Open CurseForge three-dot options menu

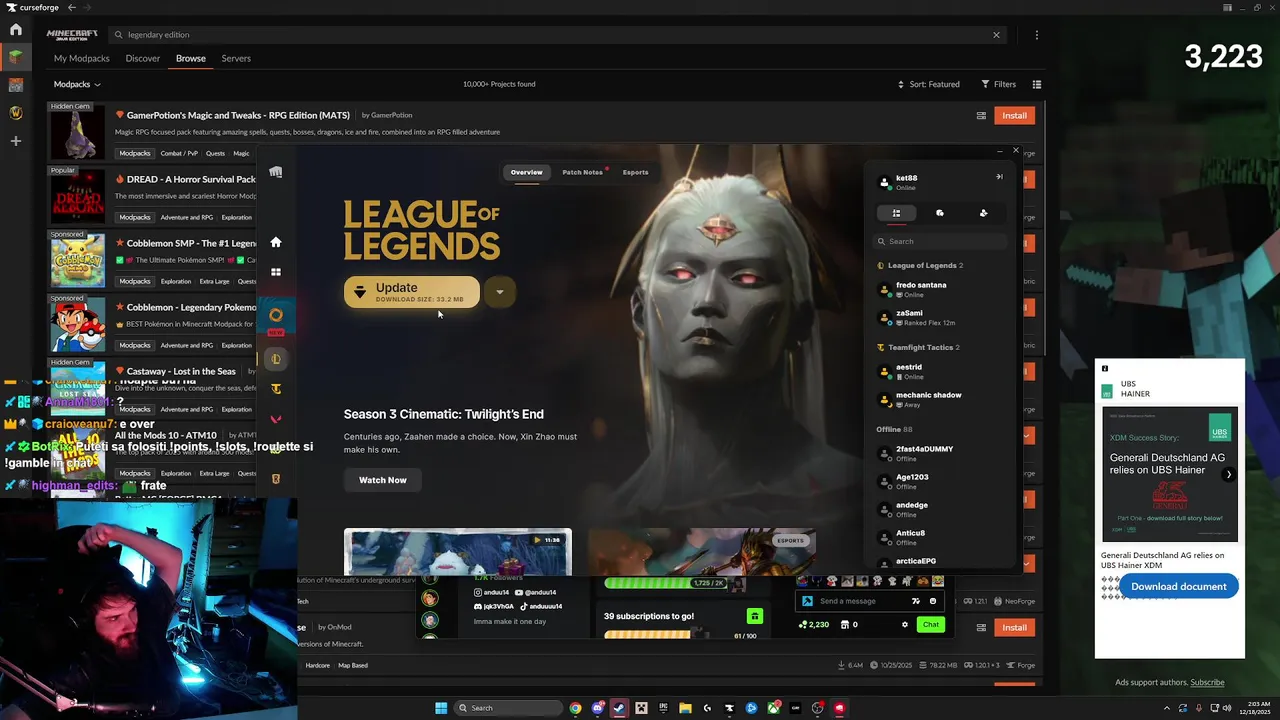click(1036, 35)
